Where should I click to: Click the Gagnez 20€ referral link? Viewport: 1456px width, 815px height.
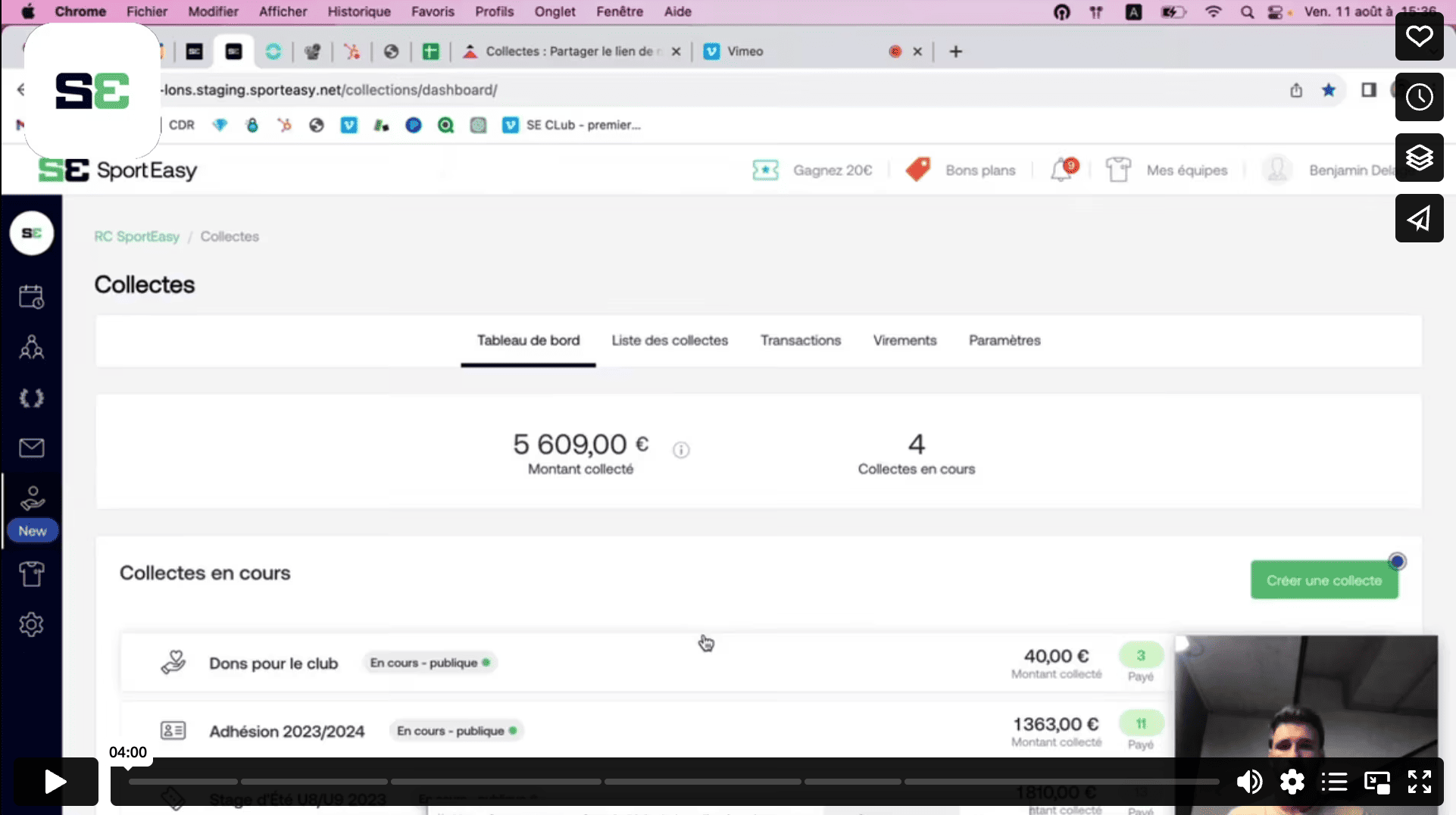pos(812,170)
